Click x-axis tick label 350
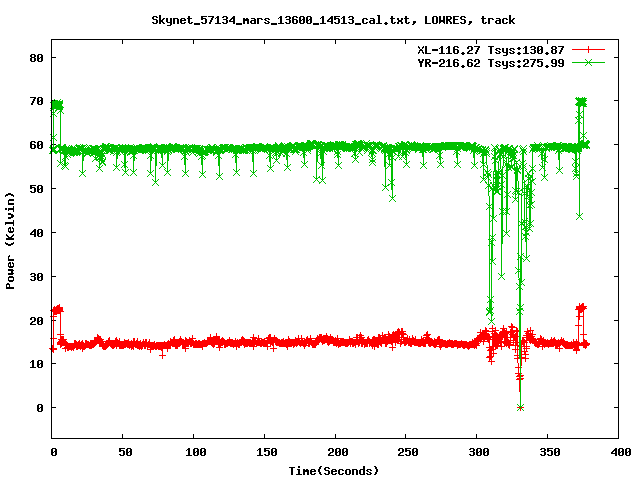This screenshot has width=640, height=480. pos(550,452)
